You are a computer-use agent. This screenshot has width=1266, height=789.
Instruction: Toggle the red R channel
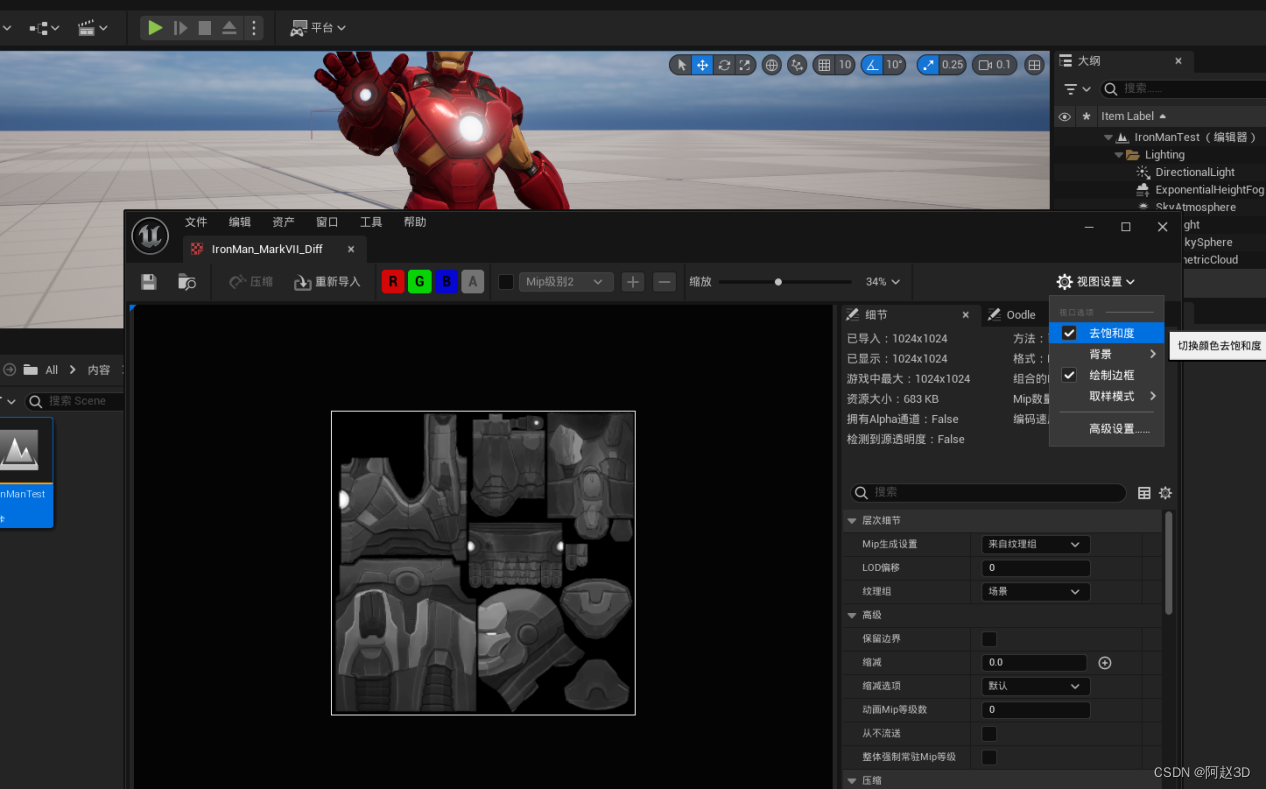[393, 282]
